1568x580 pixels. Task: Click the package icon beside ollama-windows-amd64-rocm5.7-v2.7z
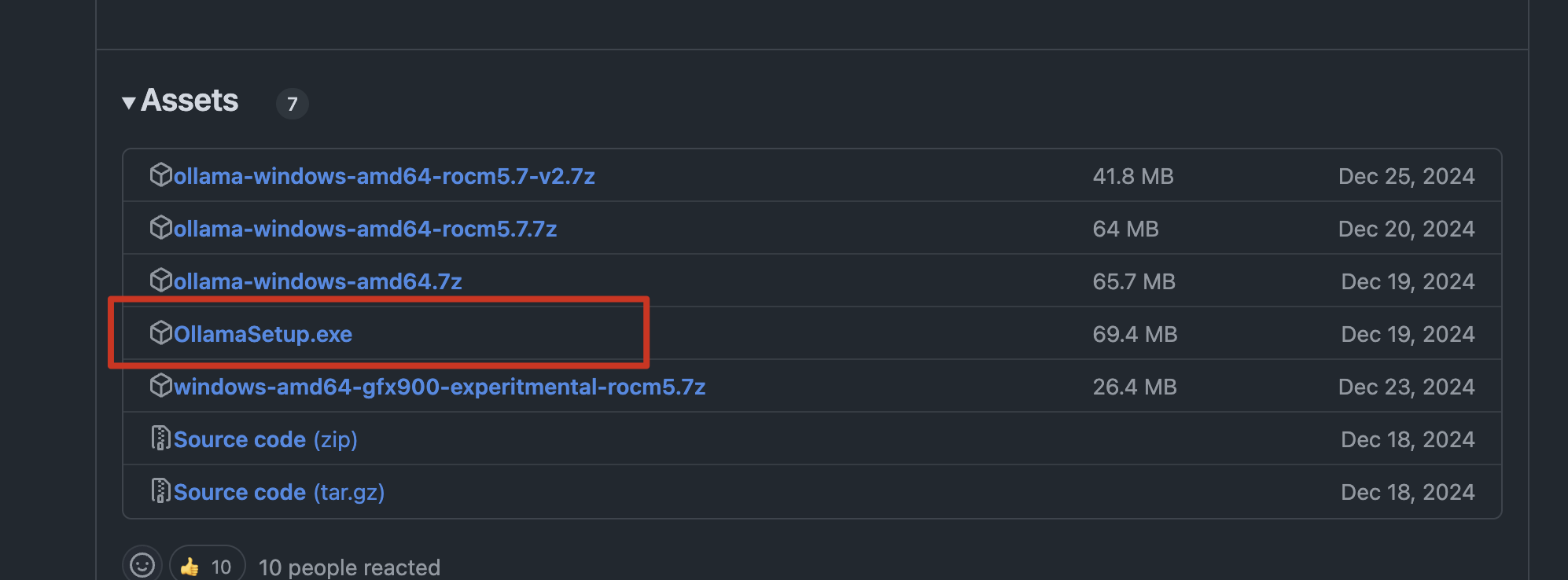pos(160,174)
